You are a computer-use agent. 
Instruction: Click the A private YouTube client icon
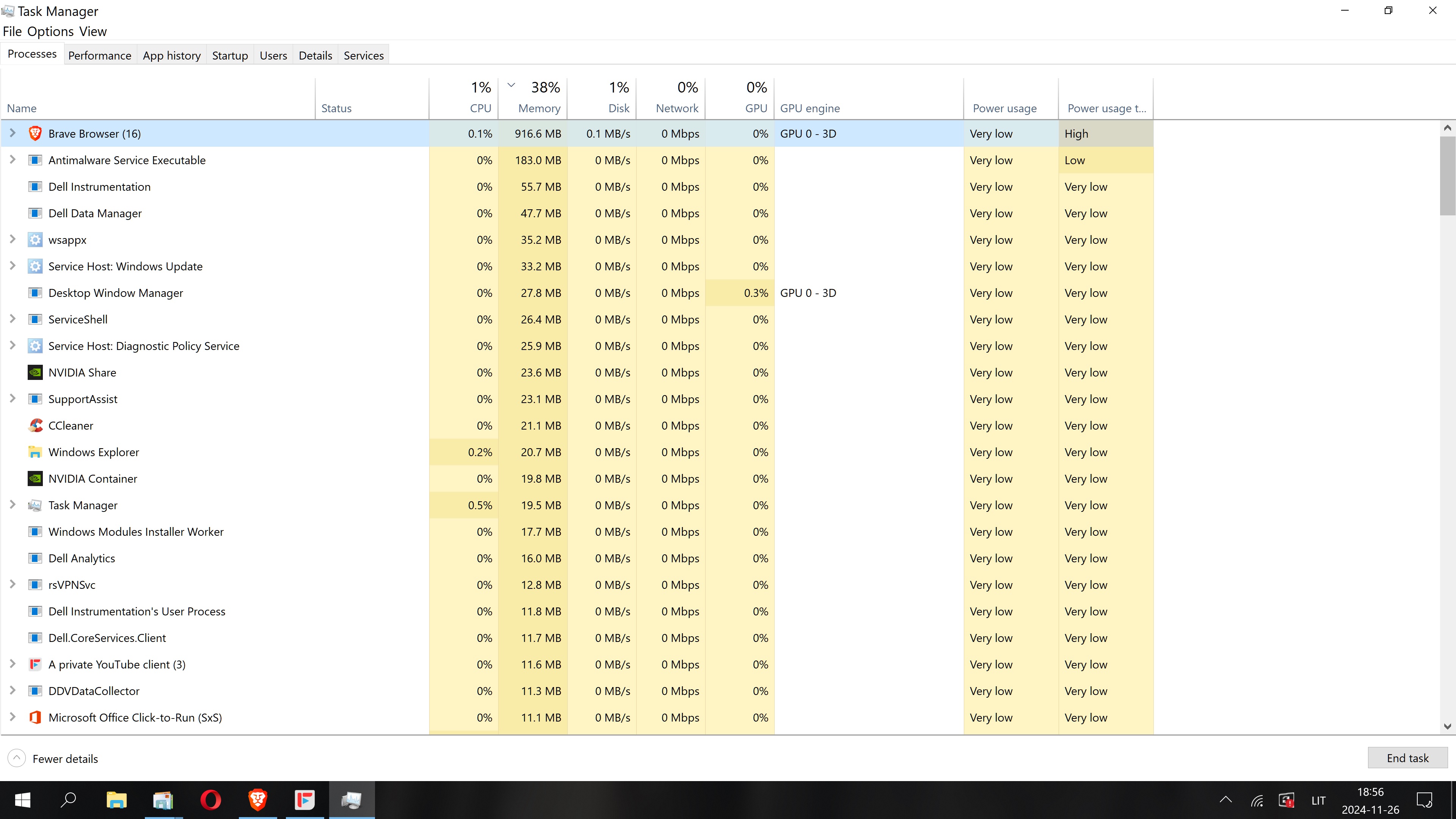point(35,664)
